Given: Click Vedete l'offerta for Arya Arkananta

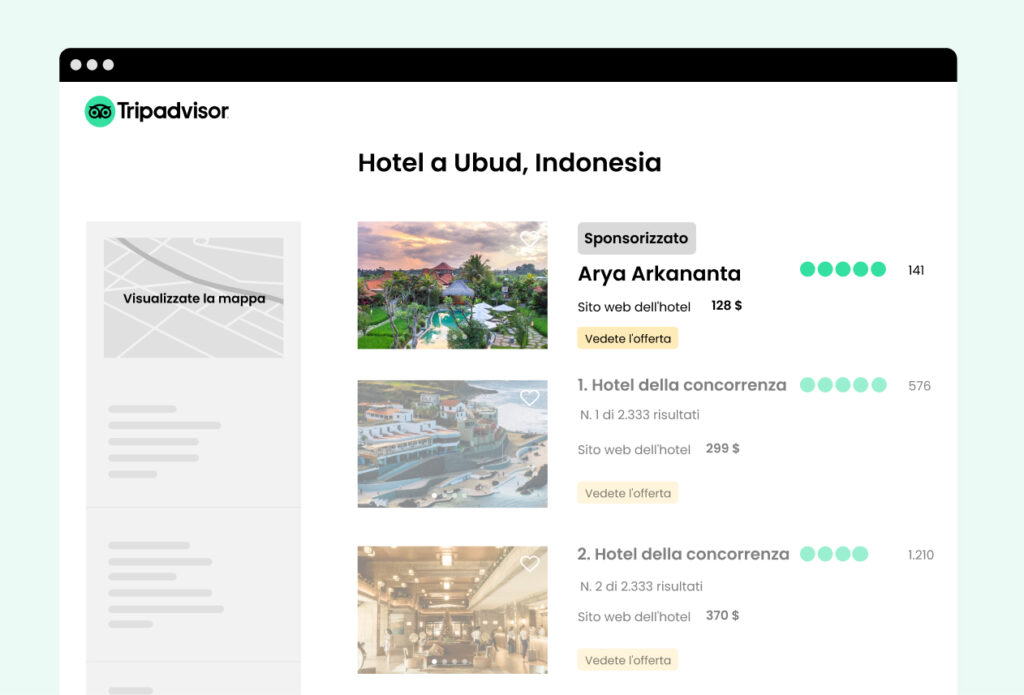Looking at the screenshot, I should 628,338.
